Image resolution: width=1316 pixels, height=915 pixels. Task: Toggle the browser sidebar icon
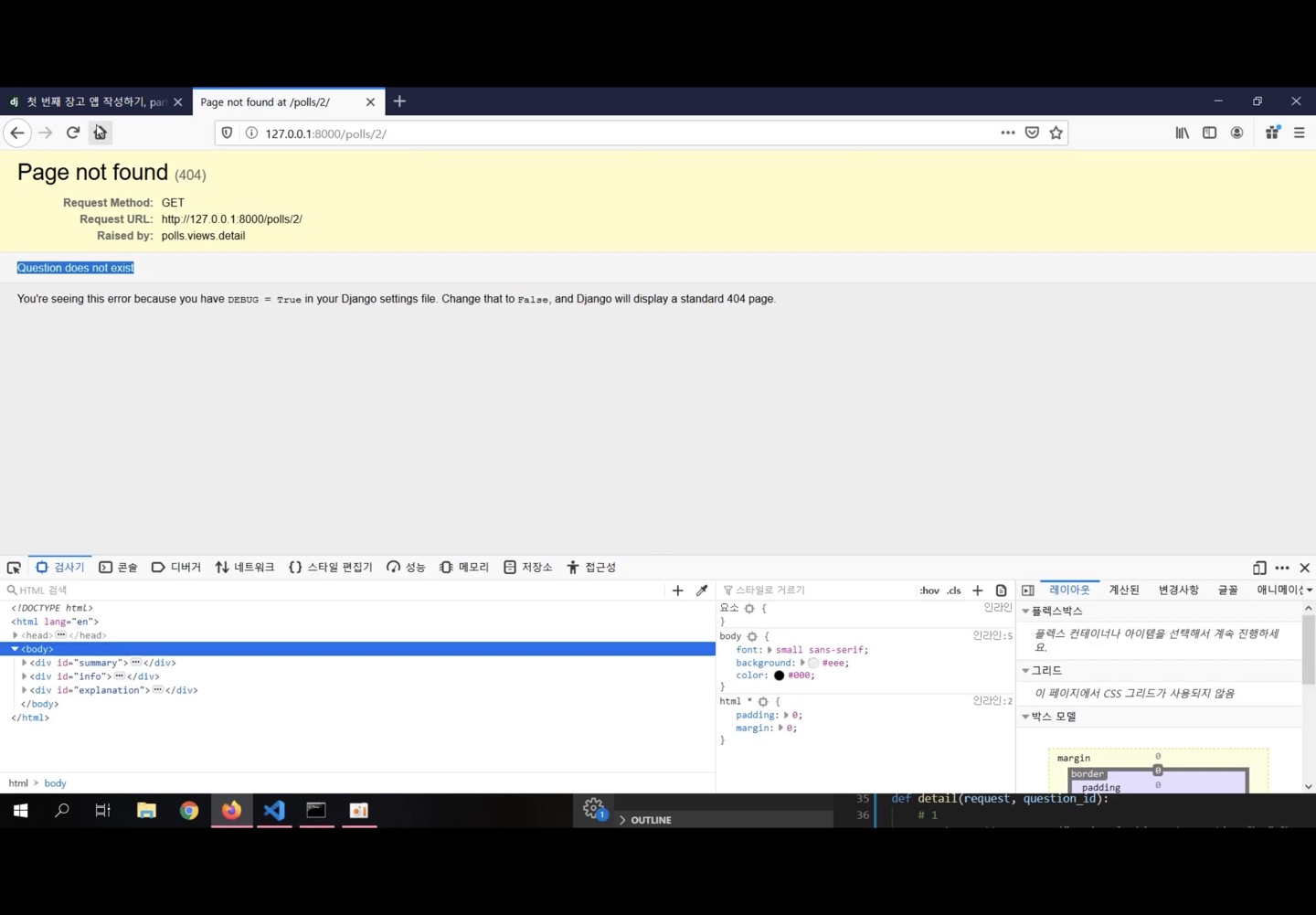1209,133
